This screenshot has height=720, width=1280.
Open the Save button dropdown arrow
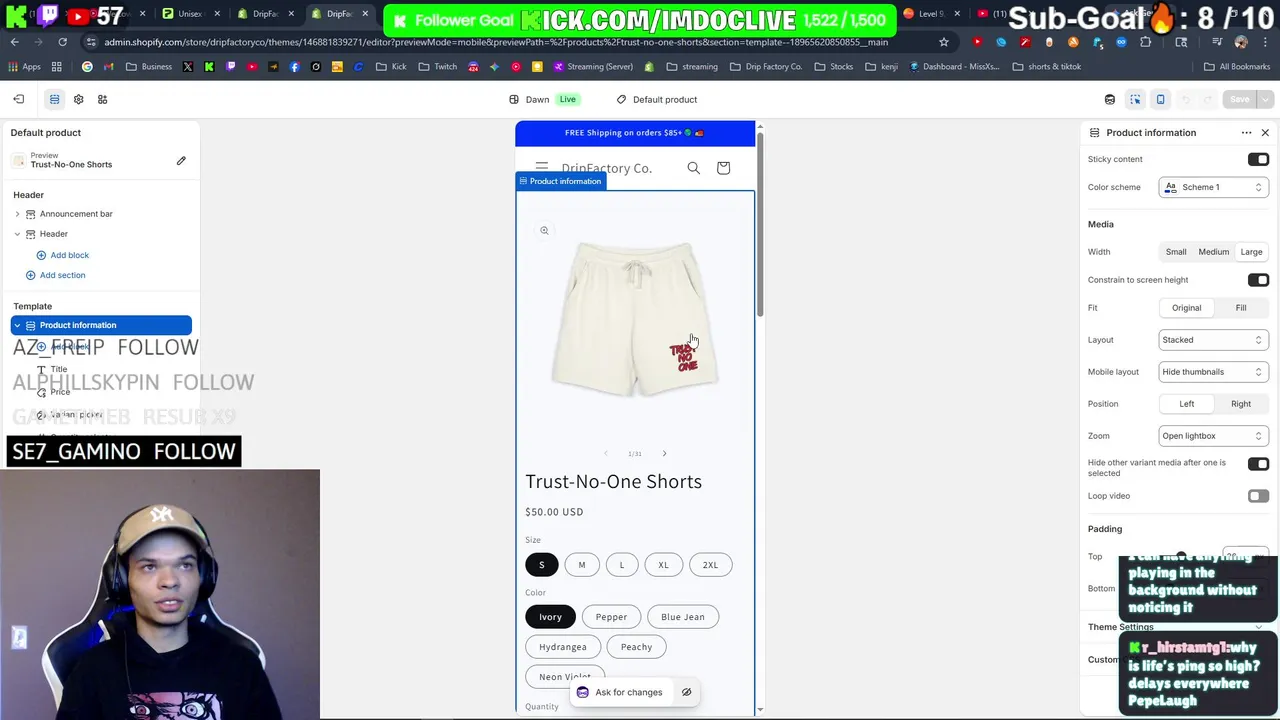(x=1265, y=99)
